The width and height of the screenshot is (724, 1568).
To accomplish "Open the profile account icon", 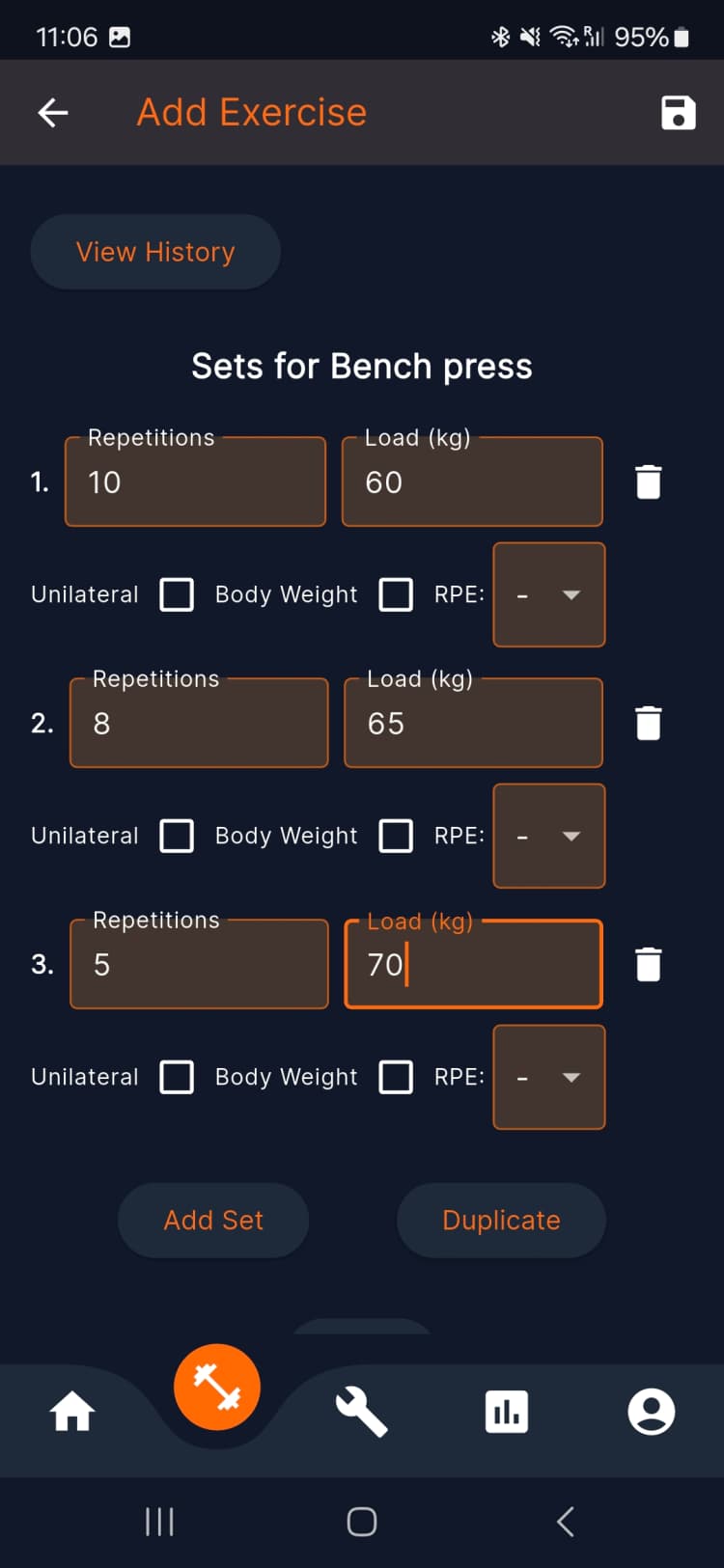I will [651, 1411].
